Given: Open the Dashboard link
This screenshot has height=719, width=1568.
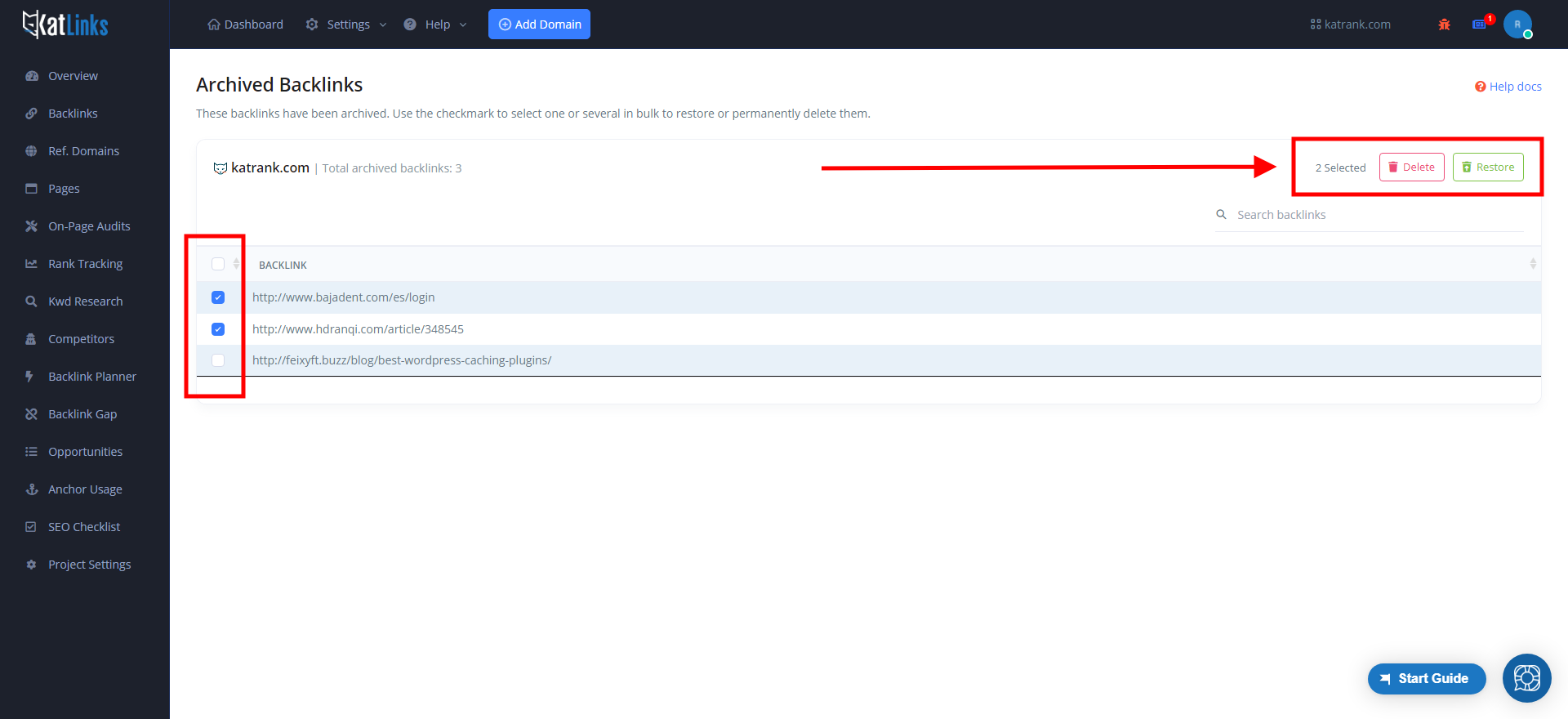Looking at the screenshot, I should 246,25.
